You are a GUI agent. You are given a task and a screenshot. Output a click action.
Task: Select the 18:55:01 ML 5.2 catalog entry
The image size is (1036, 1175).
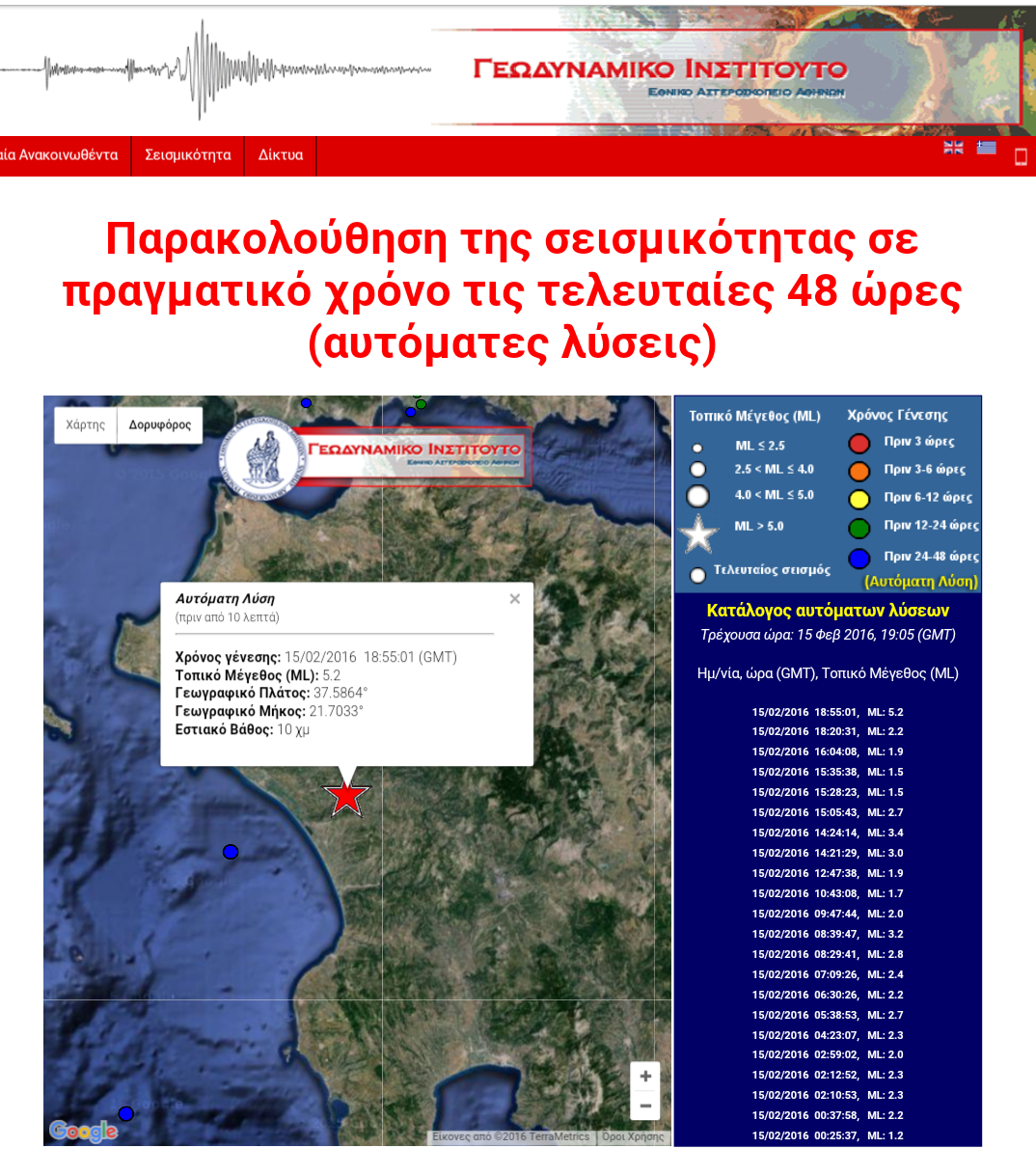point(828,712)
